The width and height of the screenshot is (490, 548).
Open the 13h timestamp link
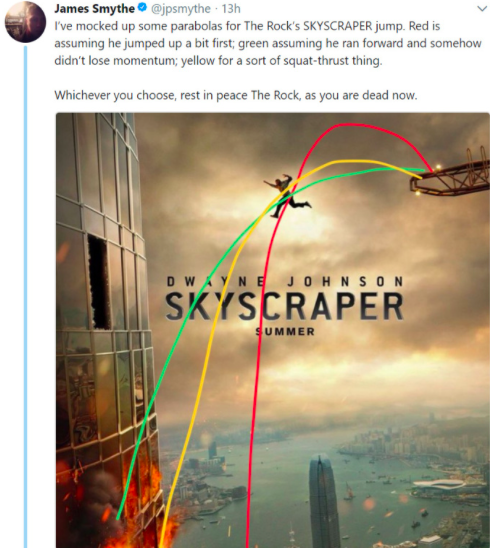(231, 9)
